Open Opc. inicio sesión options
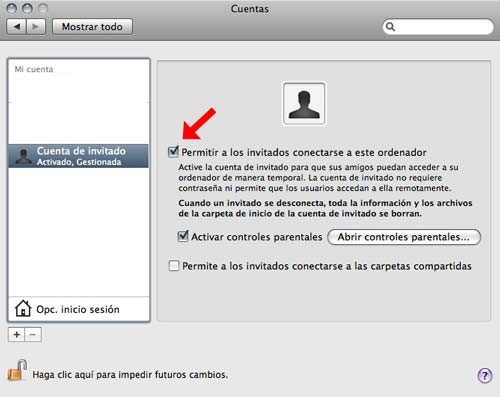Image resolution: width=500 pixels, height=397 pixels. pos(79,309)
